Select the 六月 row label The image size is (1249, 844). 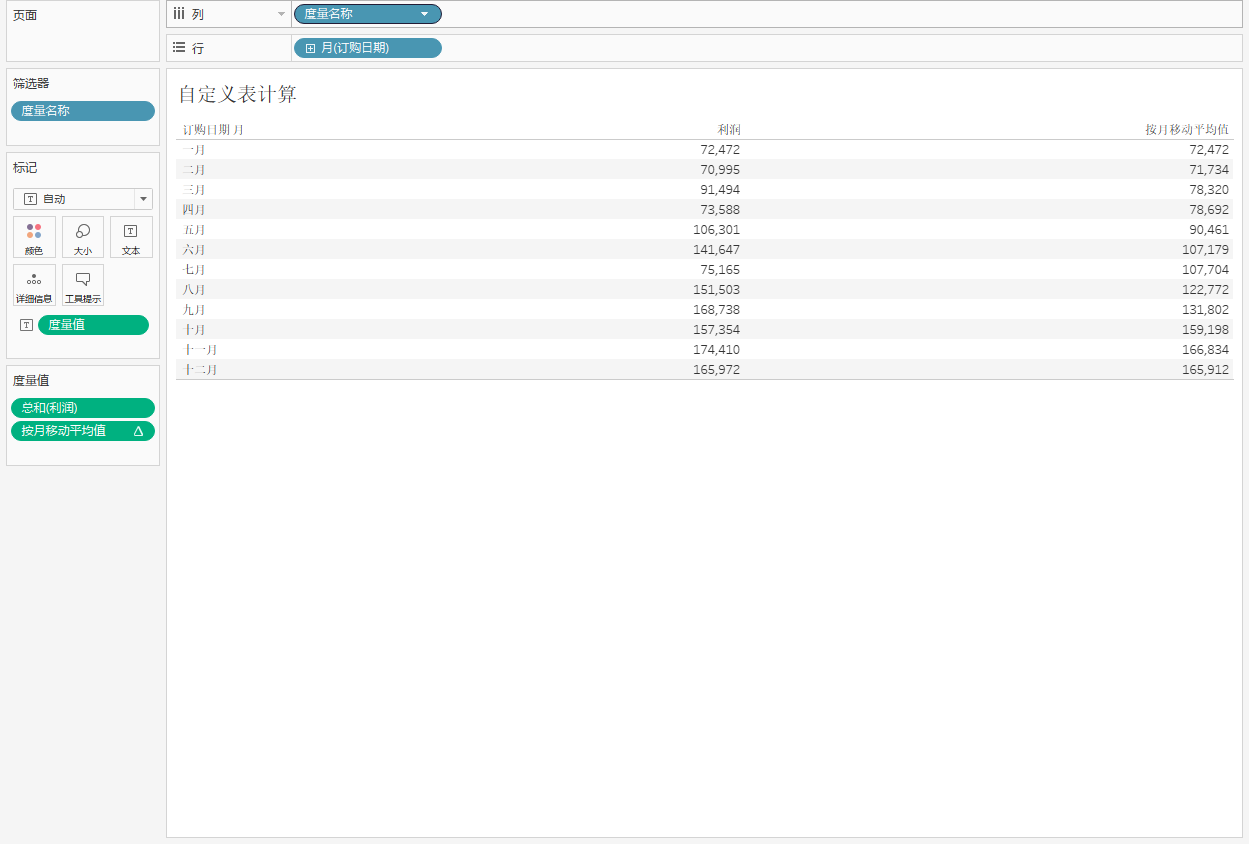coord(194,250)
